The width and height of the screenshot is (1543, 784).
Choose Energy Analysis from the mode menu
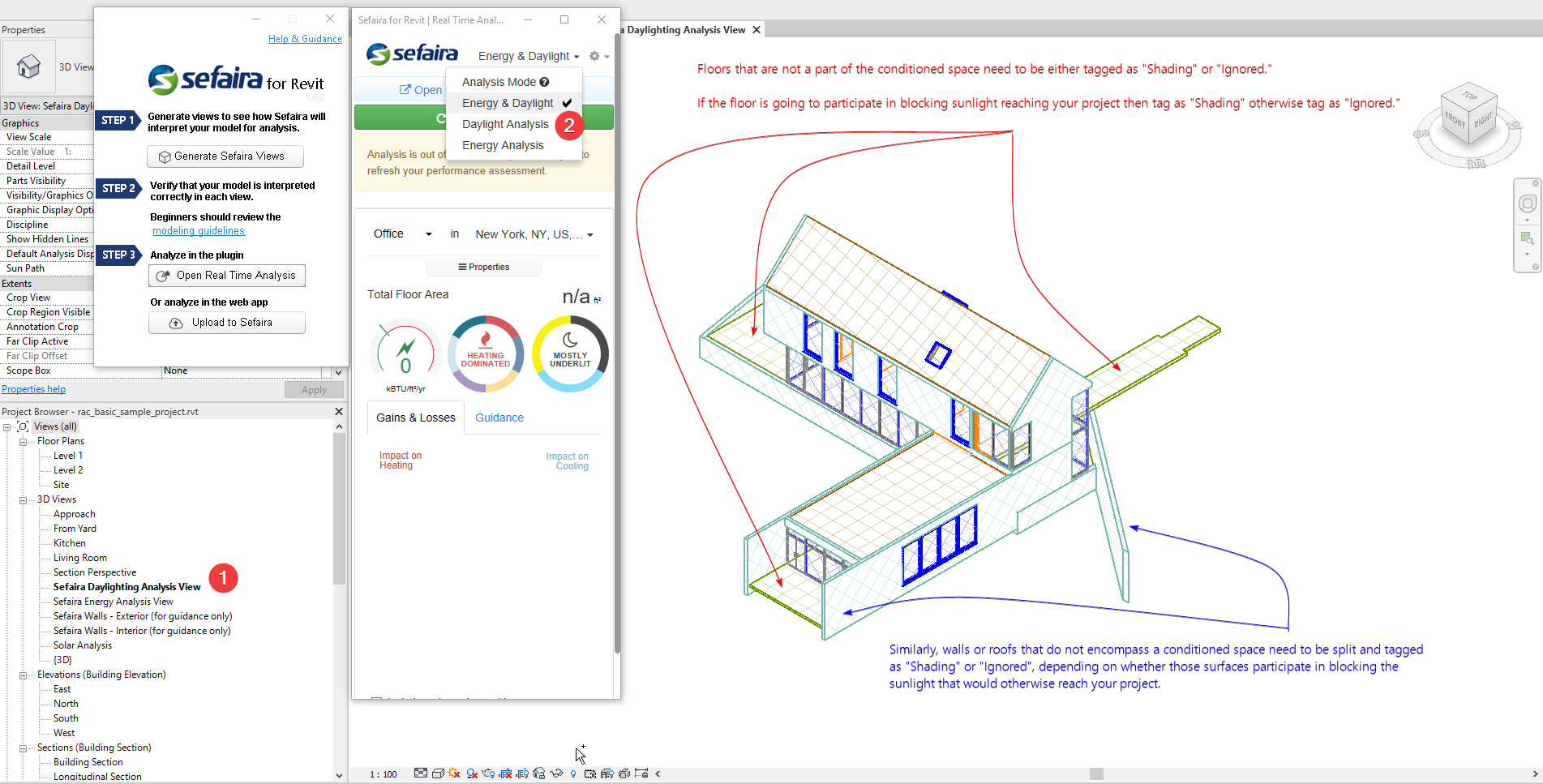(503, 145)
